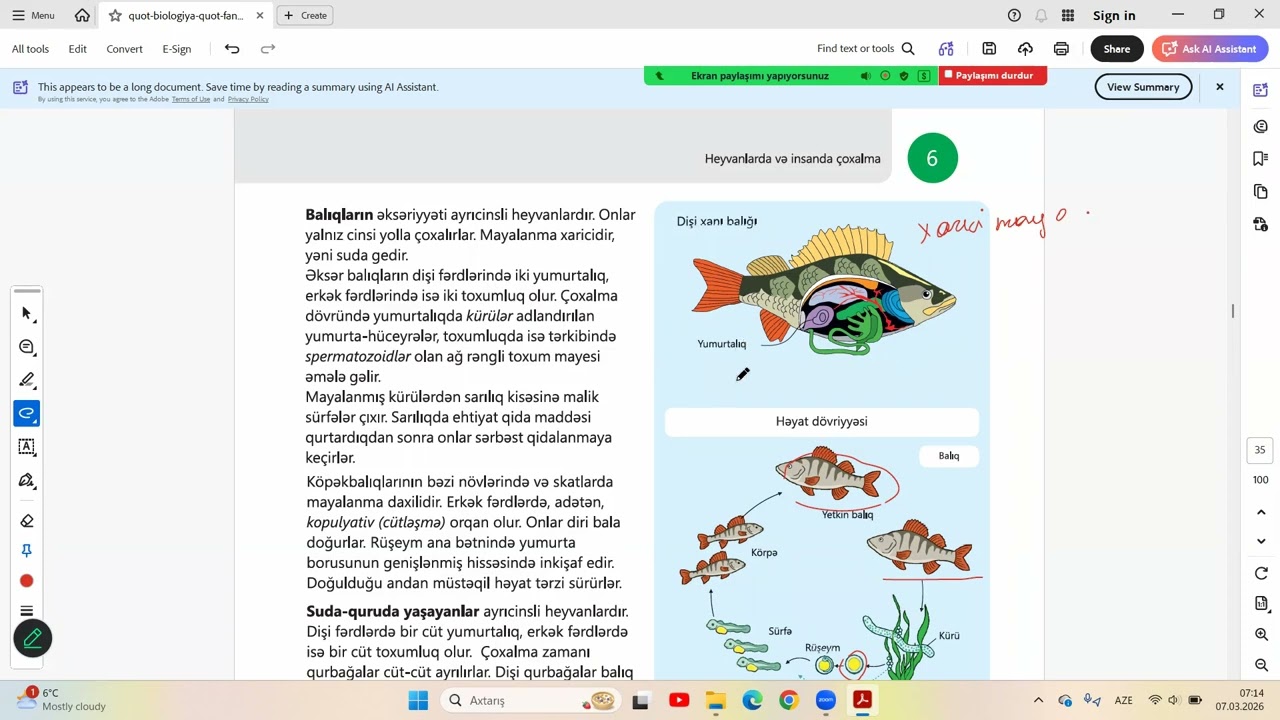Open the weather widget Mostly cloudy

coord(60,699)
